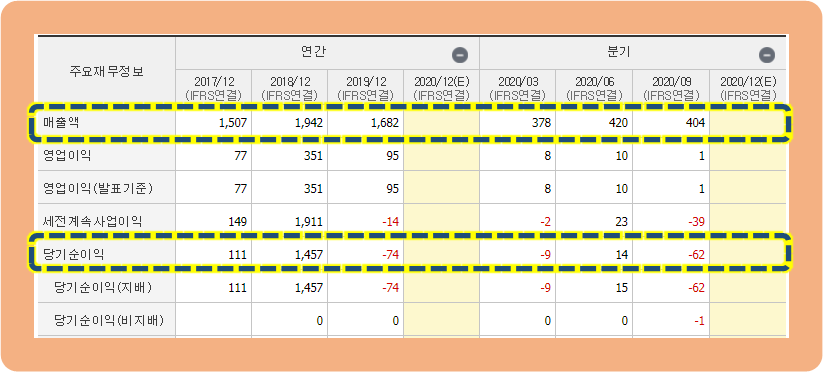Select the 당기순이익 row label
This screenshot has height=372, width=823.
coord(73,254)
